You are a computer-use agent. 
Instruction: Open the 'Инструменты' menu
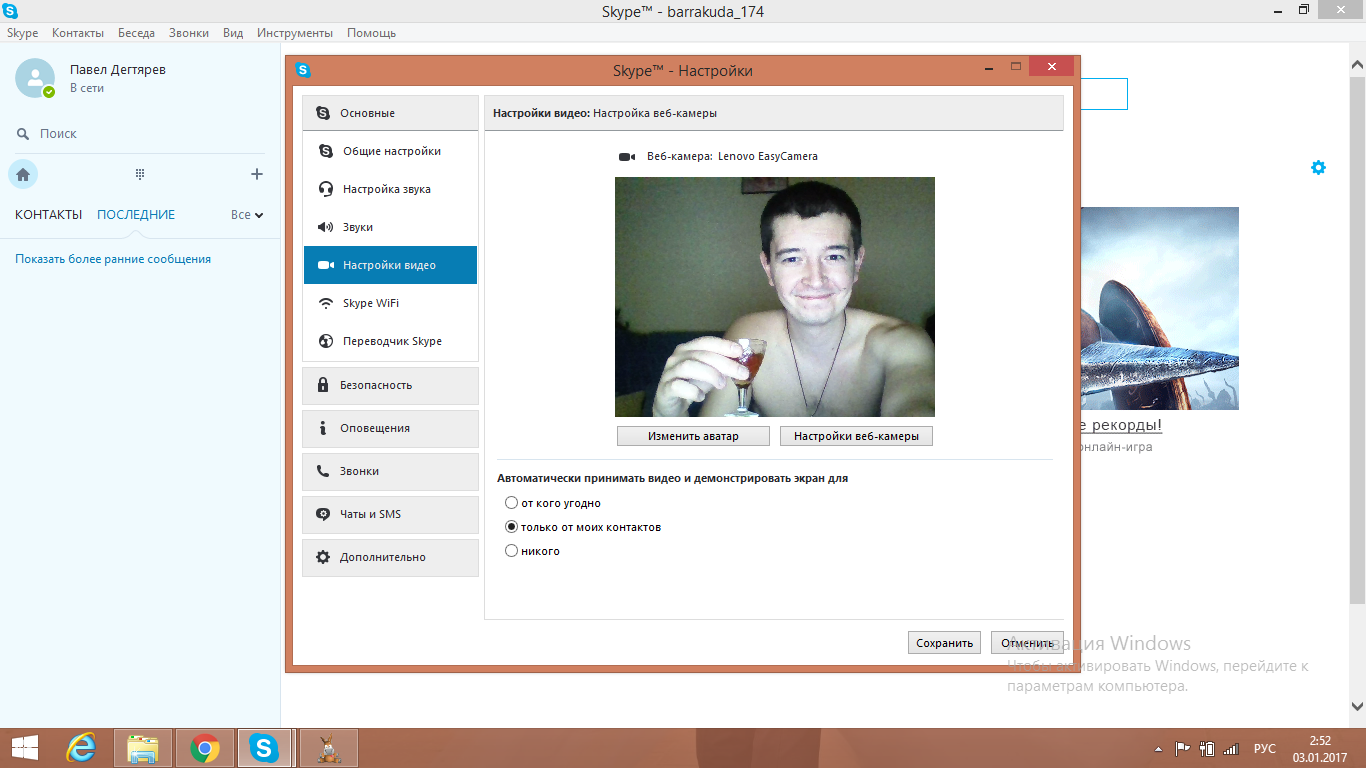[296, 33]
